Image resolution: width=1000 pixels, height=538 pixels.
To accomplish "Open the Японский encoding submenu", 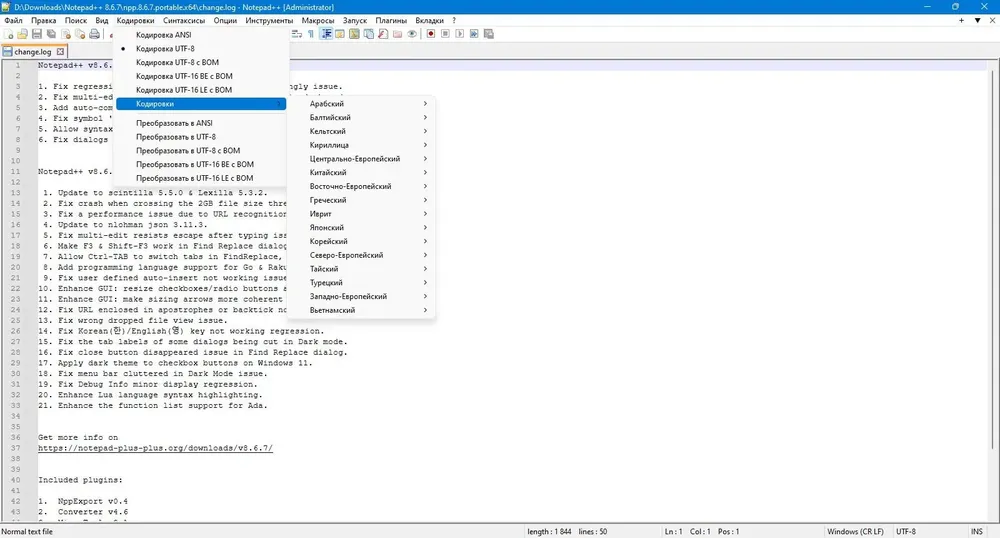I will [362, 228].
